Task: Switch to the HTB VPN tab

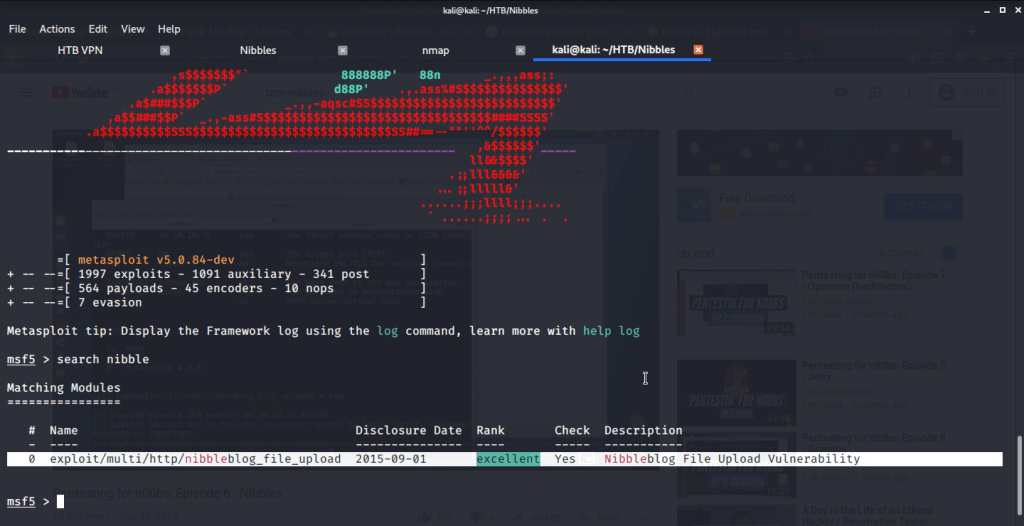Action: tap(79, 50)
